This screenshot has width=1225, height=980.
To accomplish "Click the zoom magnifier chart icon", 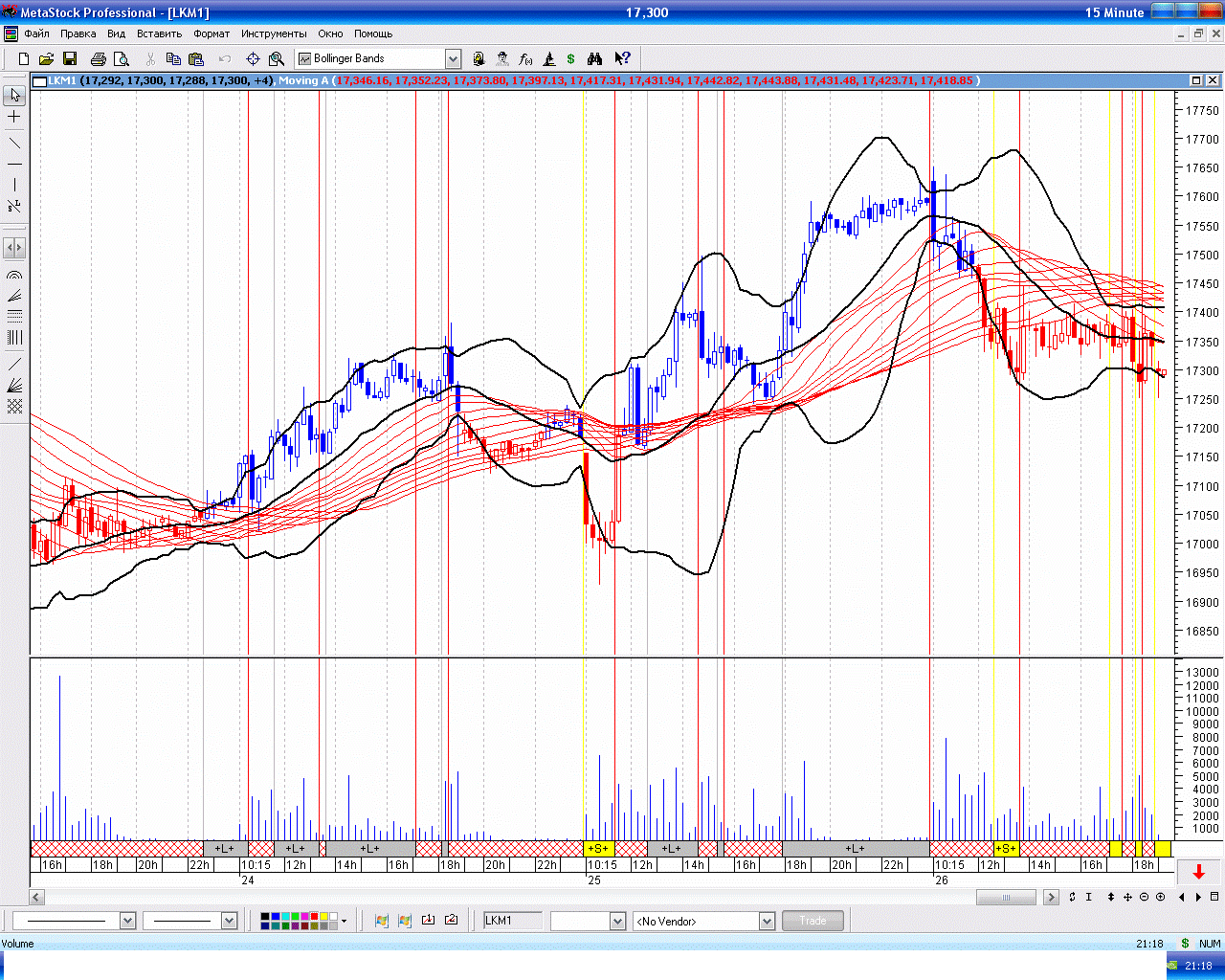I will tap(277, 59).
